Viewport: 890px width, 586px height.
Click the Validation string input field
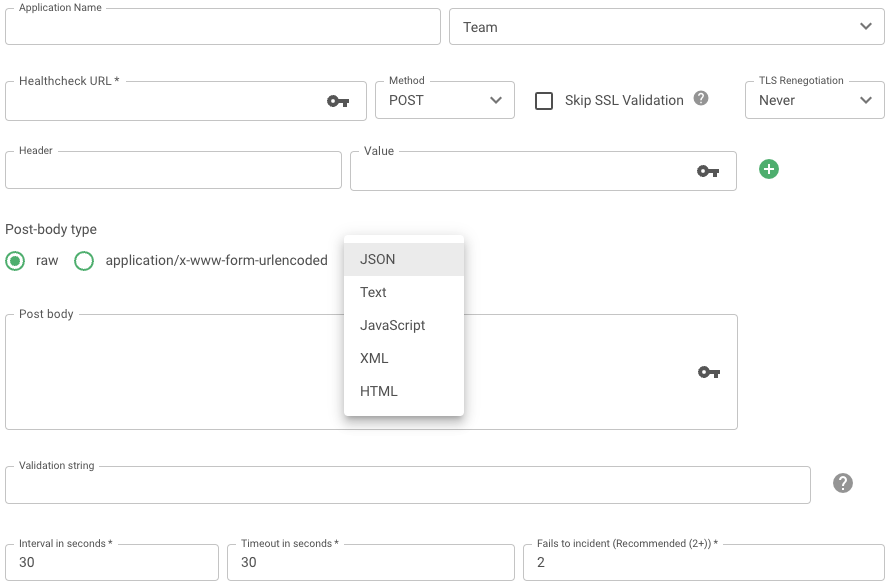click(408, 485)
